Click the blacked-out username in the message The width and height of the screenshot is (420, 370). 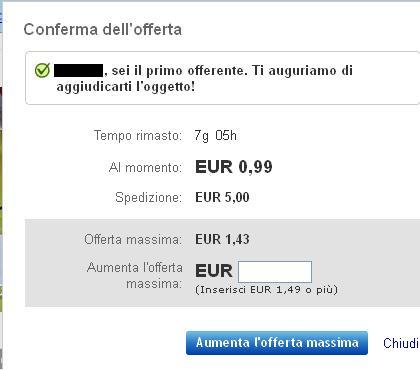[79, 71]
